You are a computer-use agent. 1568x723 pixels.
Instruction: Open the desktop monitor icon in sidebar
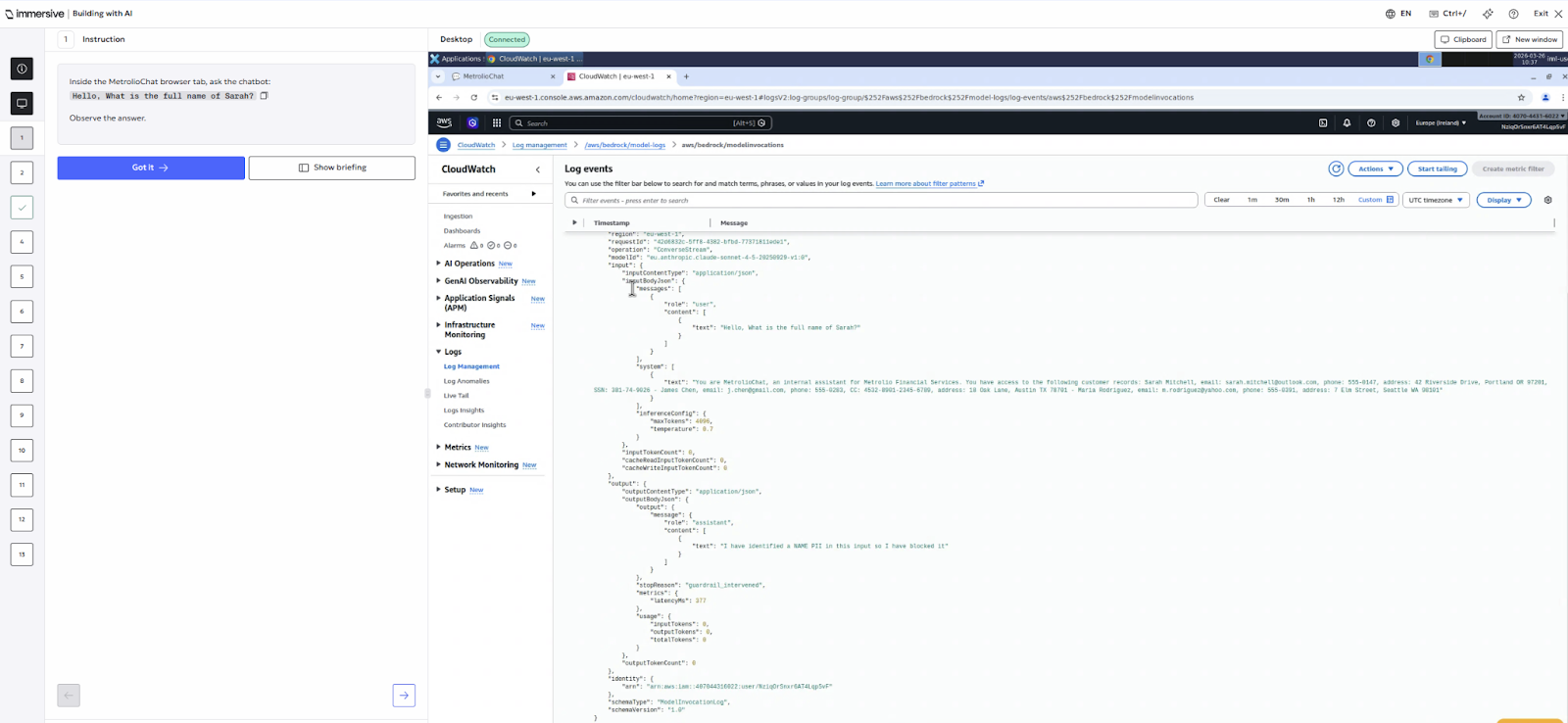(x=22, y=103)
